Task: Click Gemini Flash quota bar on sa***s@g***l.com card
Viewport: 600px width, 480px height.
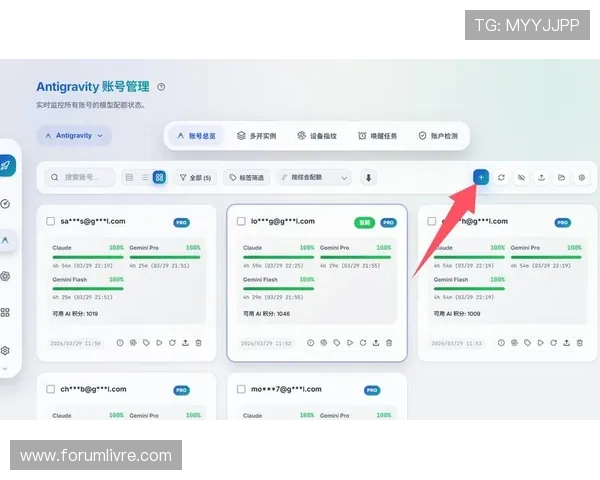Action: click(x=88, y=289)
